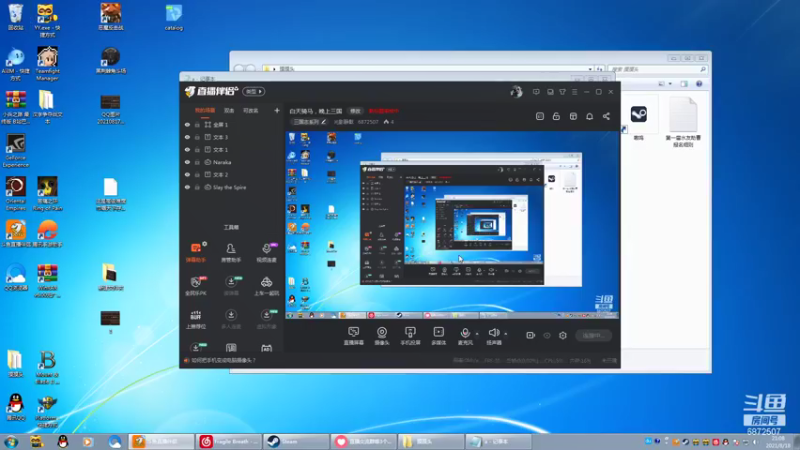The image size is (800, 450).
Task: Select the orange highlighted scene tab
Action: (205, 110)
